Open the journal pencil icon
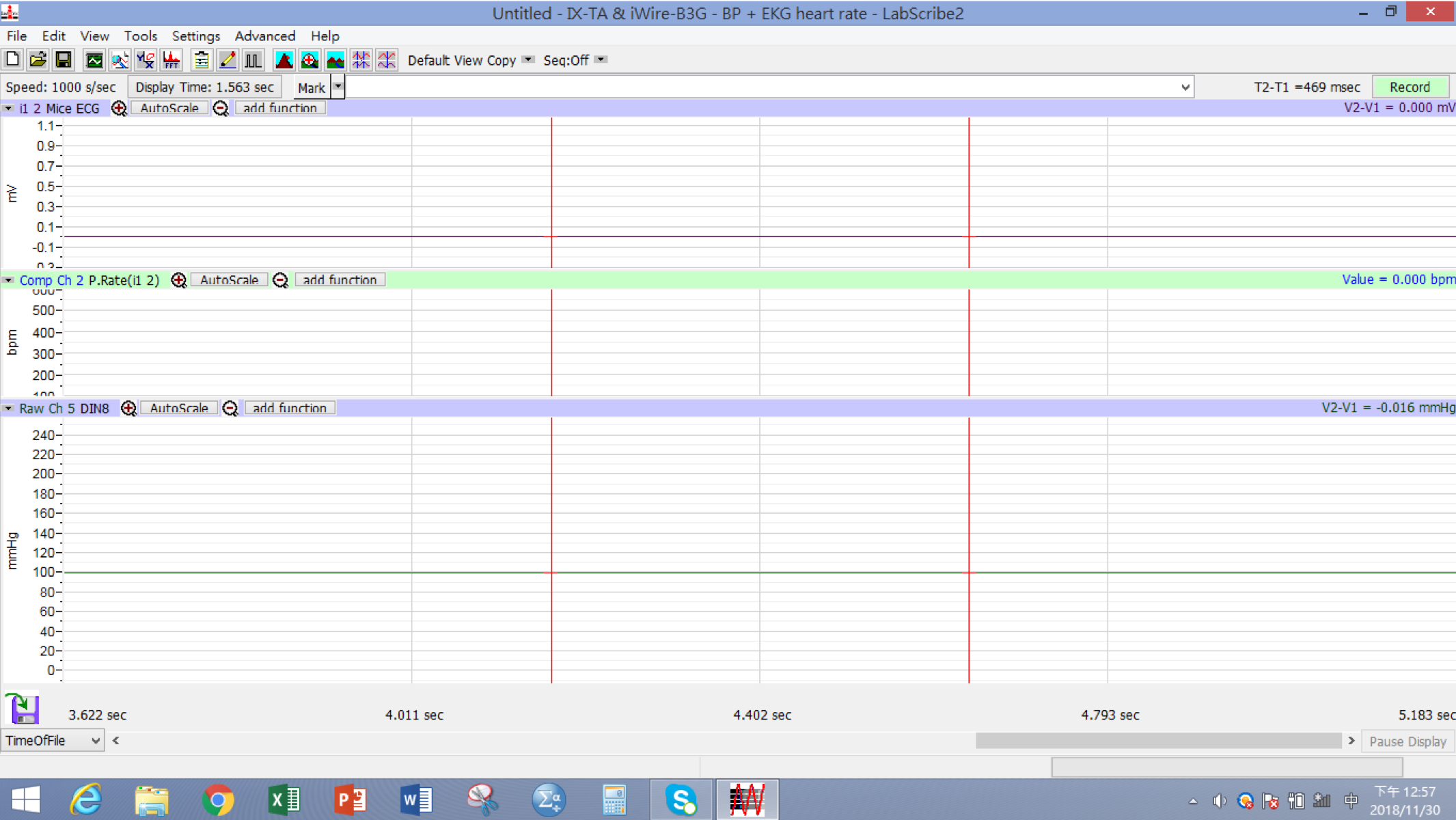 pyautogui.click(x=227, y=60)
